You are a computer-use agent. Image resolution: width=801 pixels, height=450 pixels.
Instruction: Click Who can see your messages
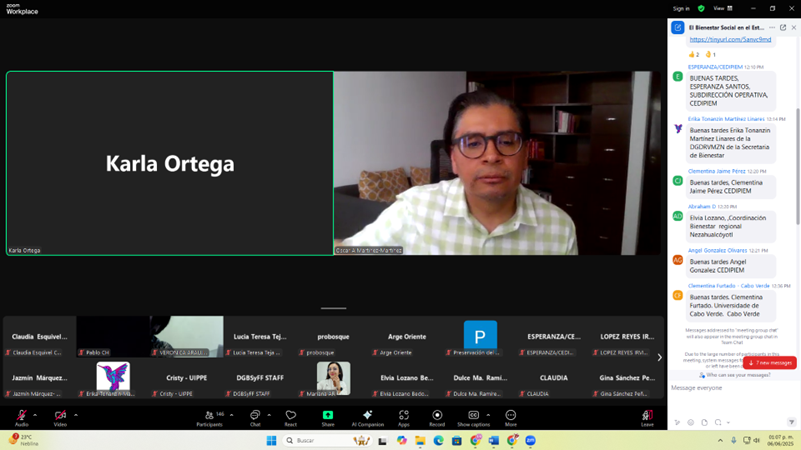coord(735,375)
